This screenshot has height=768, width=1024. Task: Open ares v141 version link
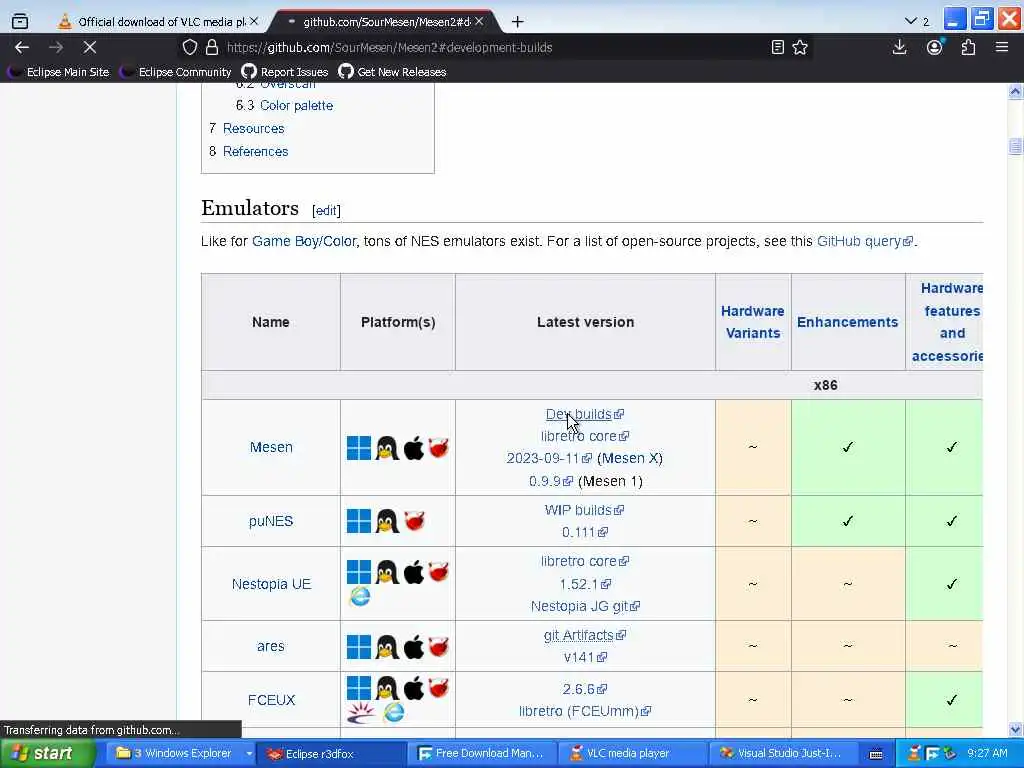[x=585, y=657]
